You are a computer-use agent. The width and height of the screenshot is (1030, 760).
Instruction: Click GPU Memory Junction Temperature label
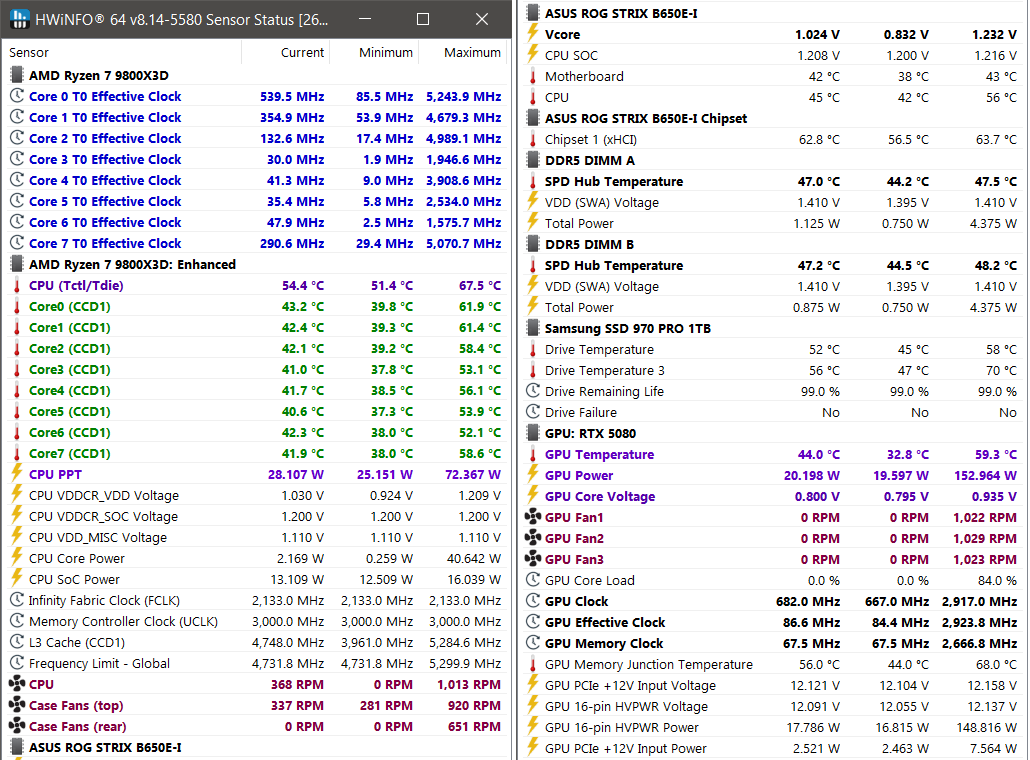(649, 664)
